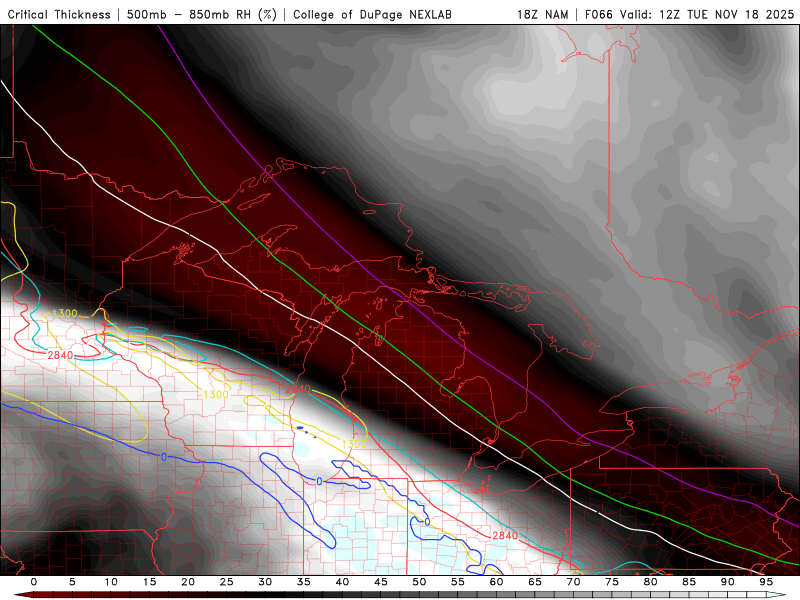
Task: Click the color bar's '20' tick label
Action: pos(188,582)
